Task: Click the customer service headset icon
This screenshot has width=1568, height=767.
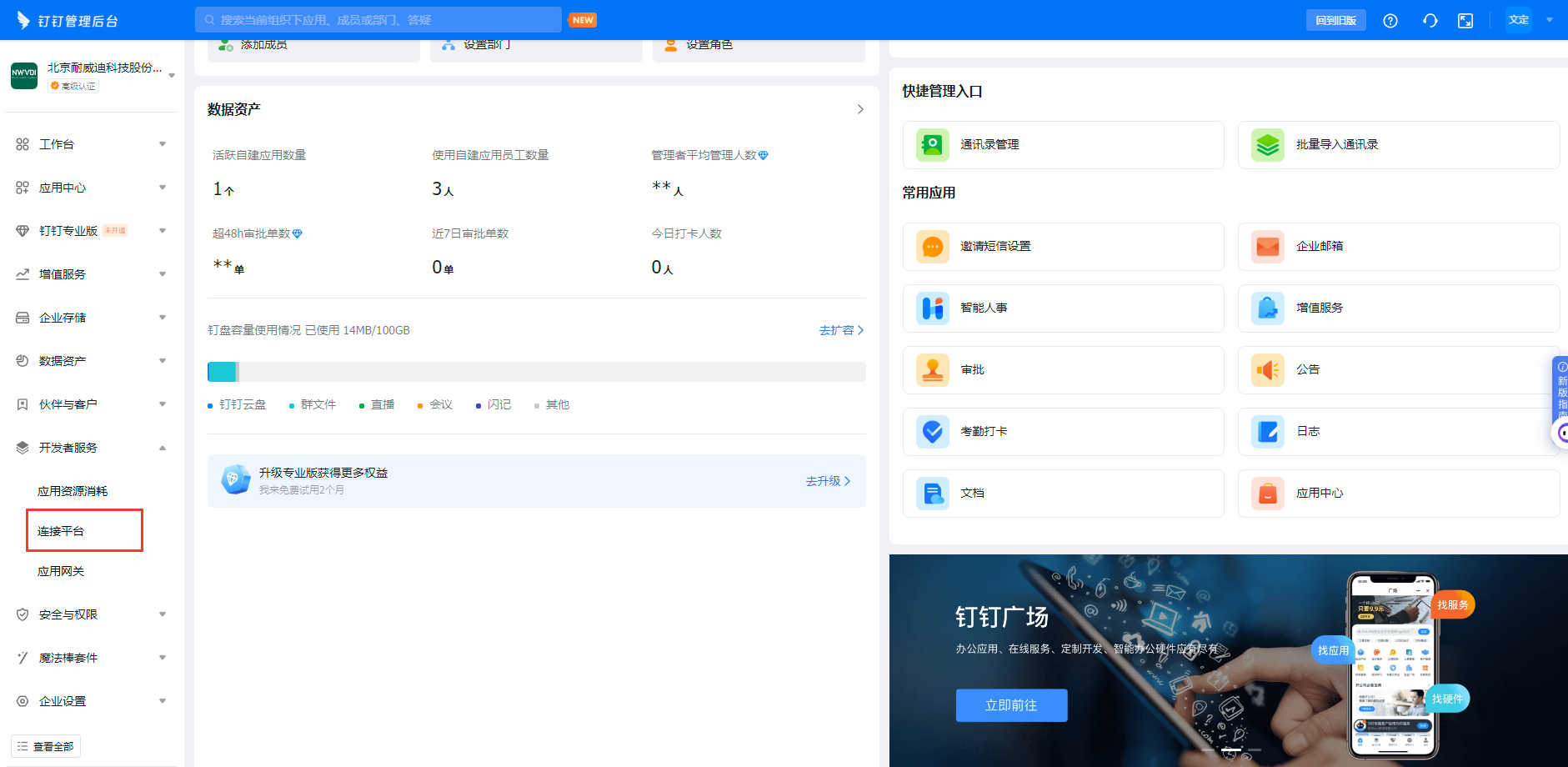Action: click(x=1430, y=21)
